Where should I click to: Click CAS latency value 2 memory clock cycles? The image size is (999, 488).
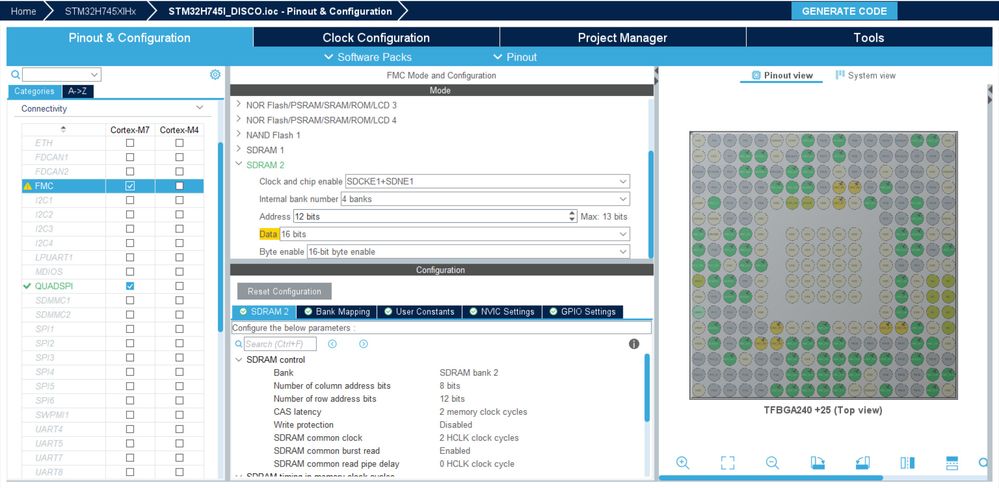(x=483, y=412)
